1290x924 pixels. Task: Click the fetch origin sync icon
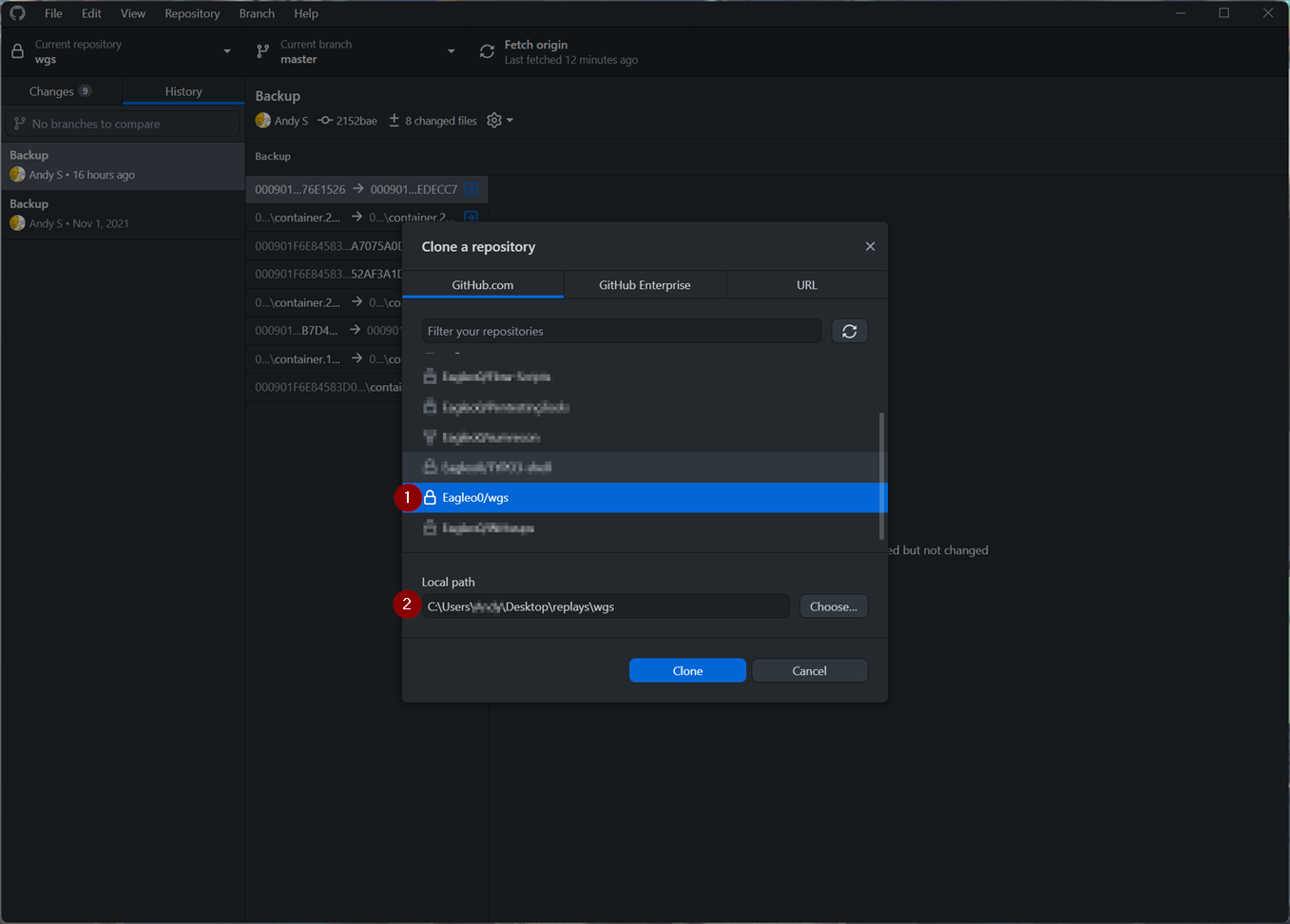[x=487, y=51]
